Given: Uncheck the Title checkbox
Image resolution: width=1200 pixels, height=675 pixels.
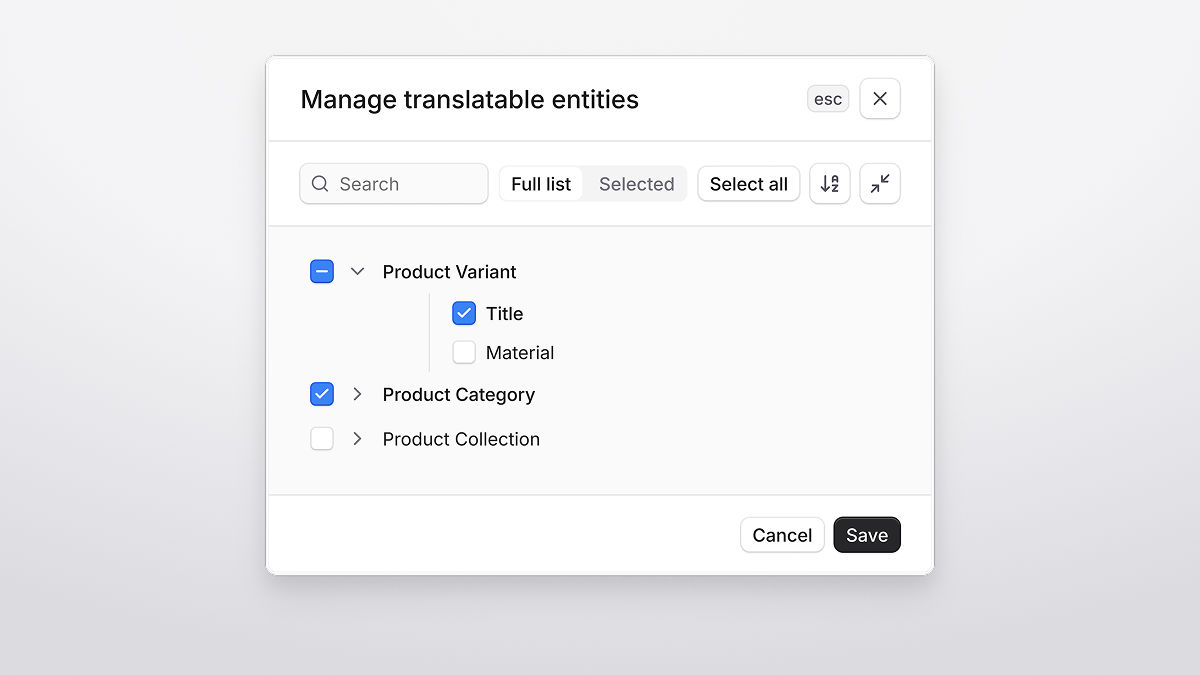Looking at the screenshot, I should (x=463, y=312).
